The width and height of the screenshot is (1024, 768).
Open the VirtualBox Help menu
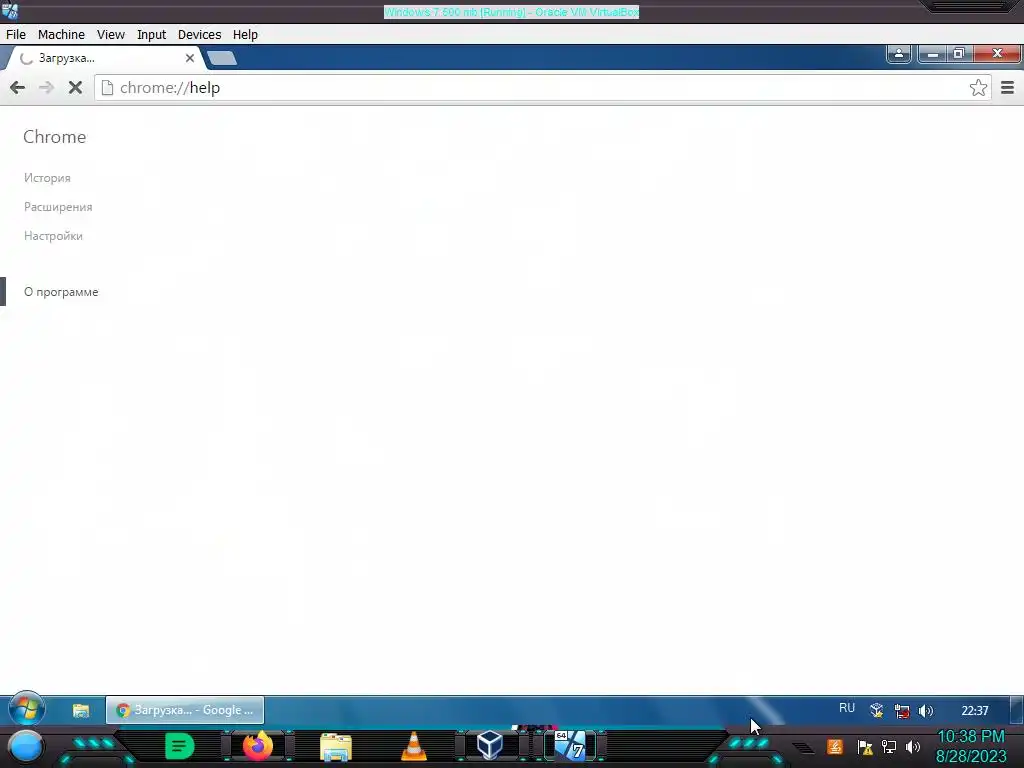click(245, 35)
